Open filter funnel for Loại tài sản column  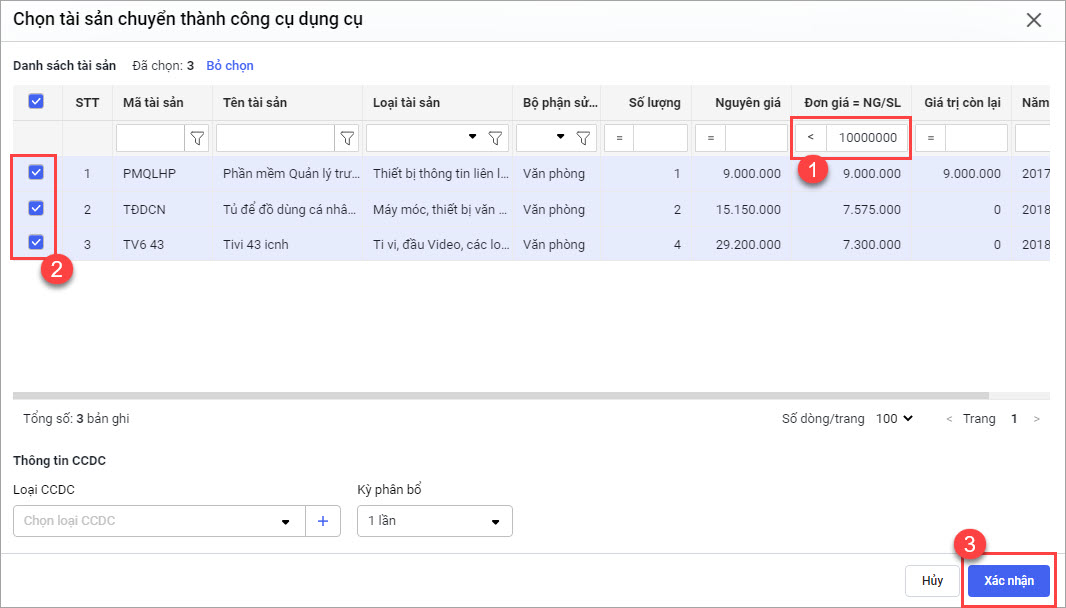pos(495,138)
